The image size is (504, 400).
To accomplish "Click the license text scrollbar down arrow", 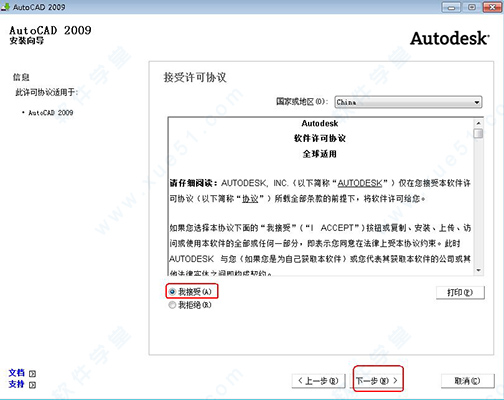I will [x=478, y=270].
